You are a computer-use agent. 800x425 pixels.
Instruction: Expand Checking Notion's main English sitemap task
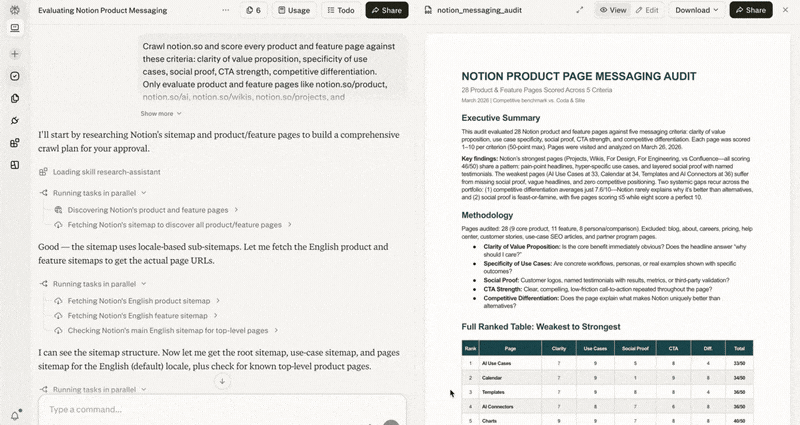pos(166,331)
